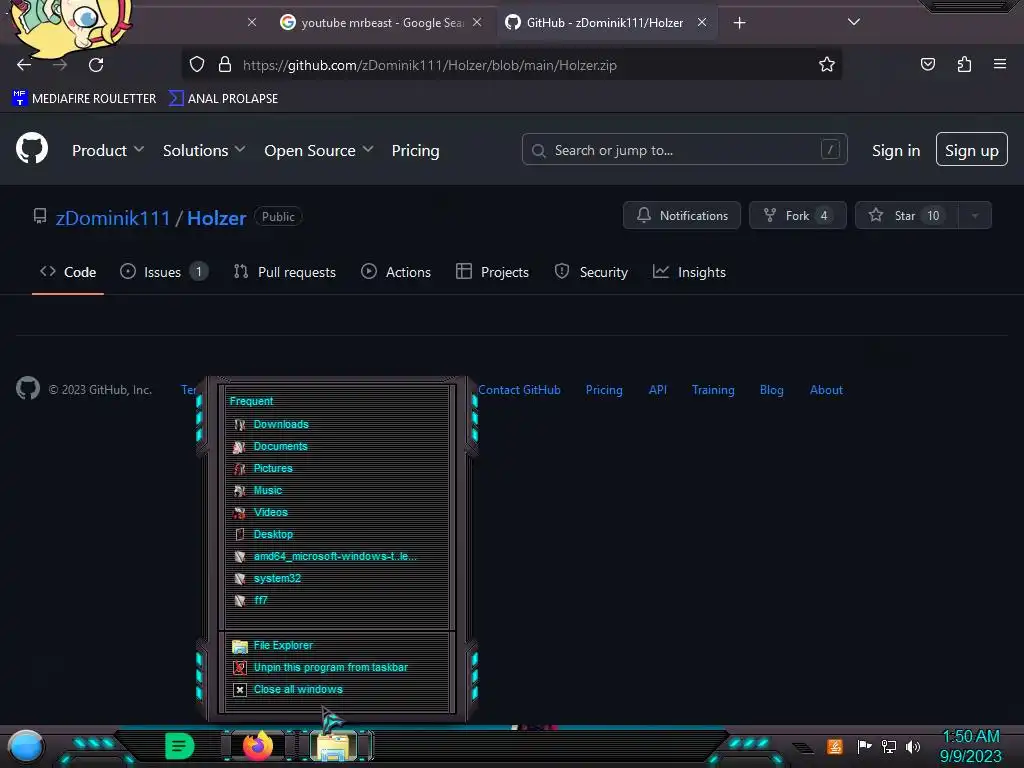Click the Firefox taskbar icon
Viewport: 1024px width, 768px height.
257,746
